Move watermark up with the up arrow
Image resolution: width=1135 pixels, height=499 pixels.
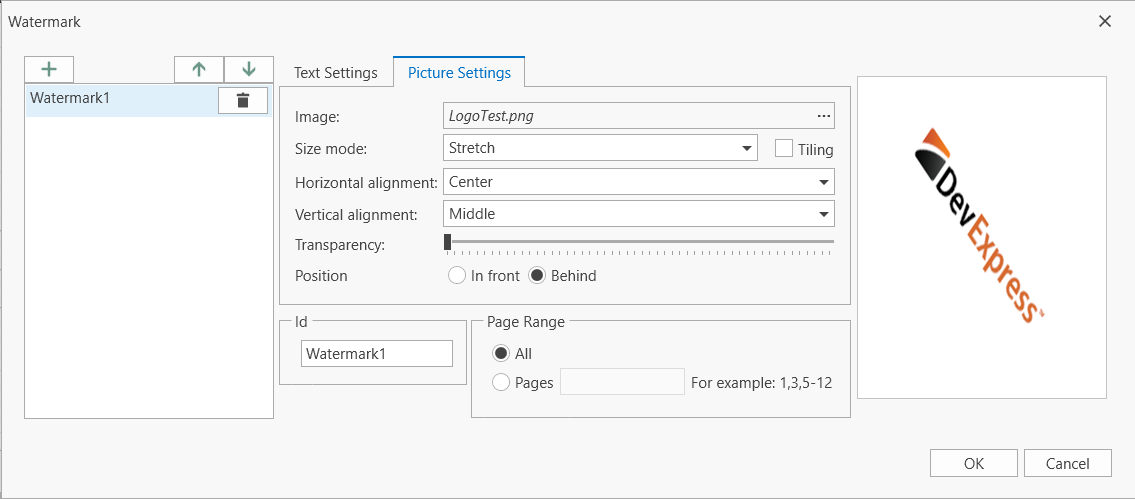coord(199,69)
